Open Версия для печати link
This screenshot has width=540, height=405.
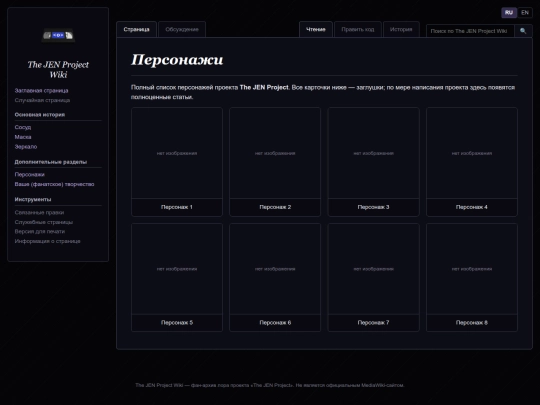40,231
